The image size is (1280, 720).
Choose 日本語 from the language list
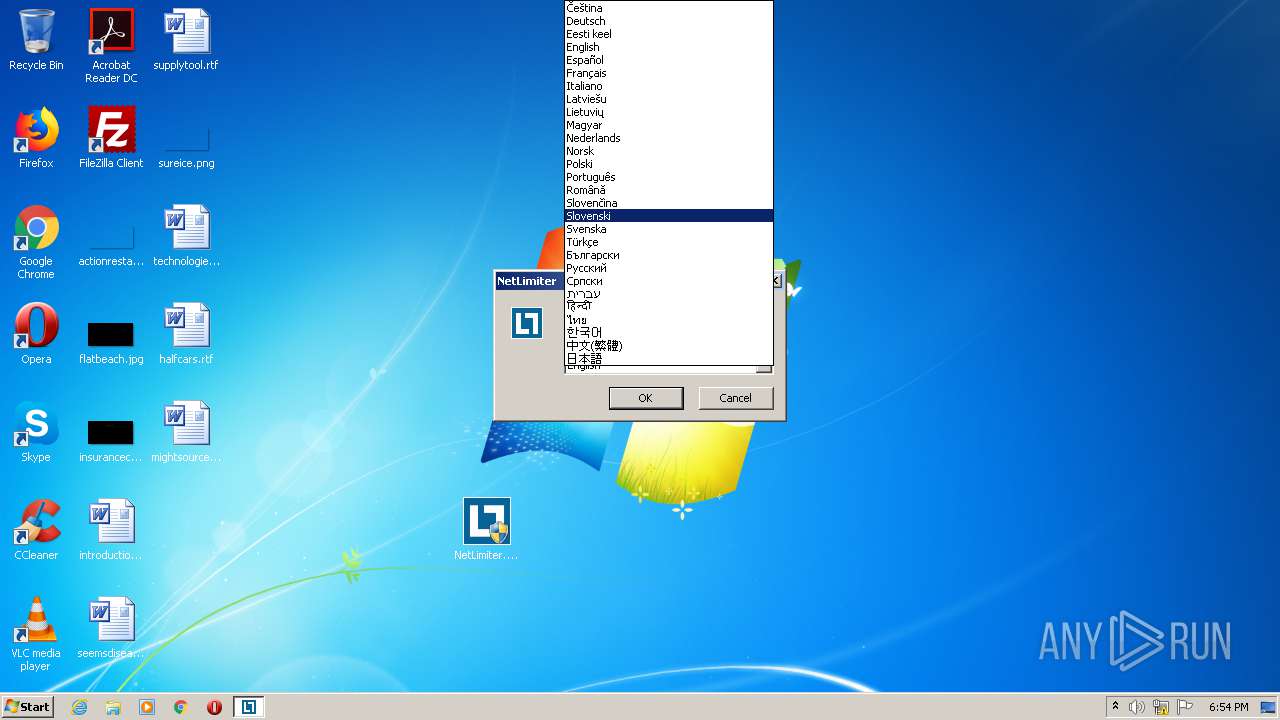[x=669, y=358]
